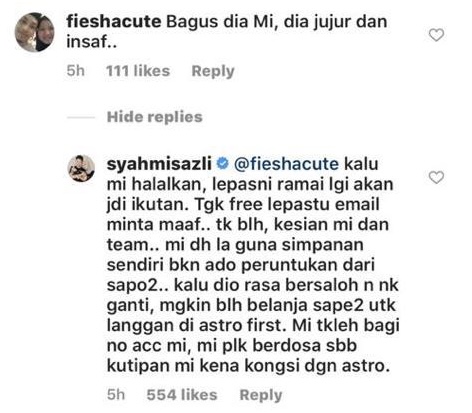Click the dash line beside Hide replies
The height and width of the screenshot is (413, 472).
[x=81, y=117]
